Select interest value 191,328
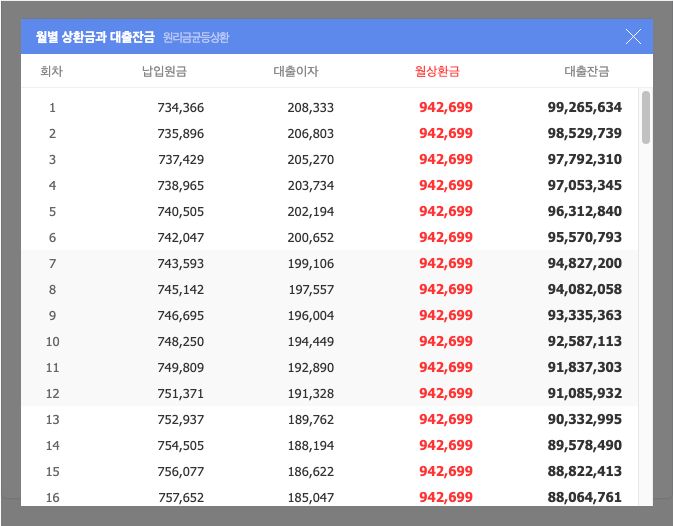Screen dimensions: 673x526 tap(311, 393)
